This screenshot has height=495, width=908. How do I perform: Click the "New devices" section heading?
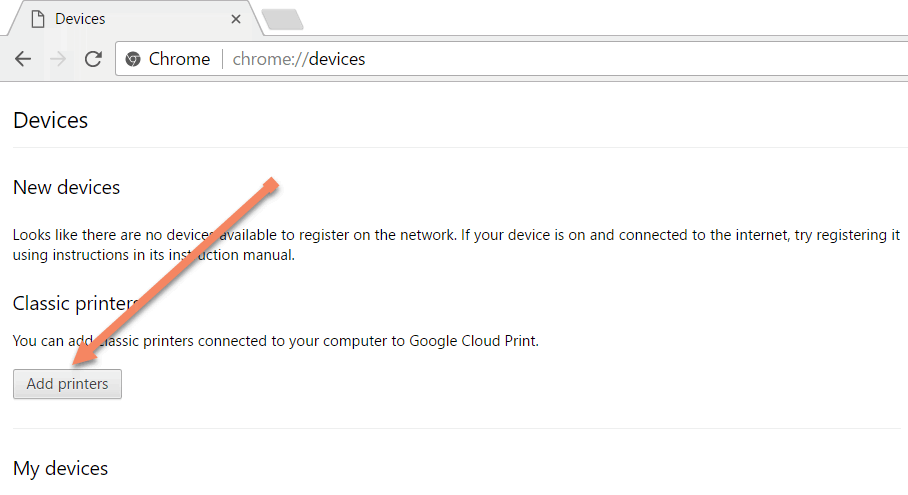click(x=67, y=187)
